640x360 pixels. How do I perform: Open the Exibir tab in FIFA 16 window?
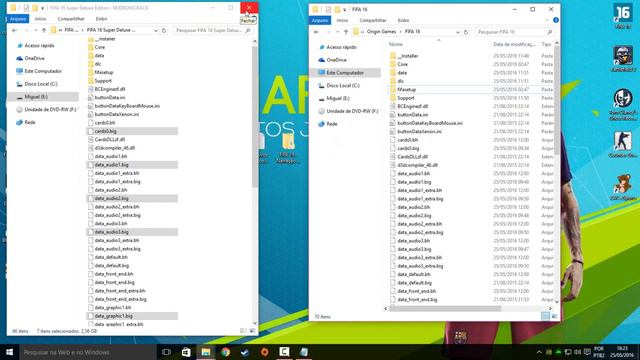(403, 20)
